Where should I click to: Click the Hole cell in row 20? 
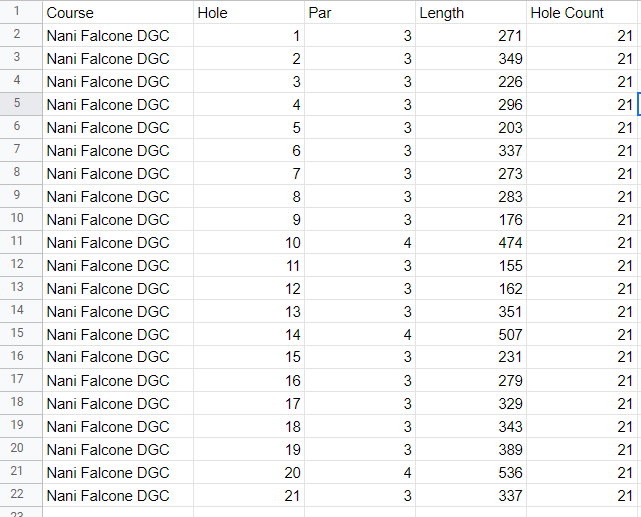(x=248, y=449)
